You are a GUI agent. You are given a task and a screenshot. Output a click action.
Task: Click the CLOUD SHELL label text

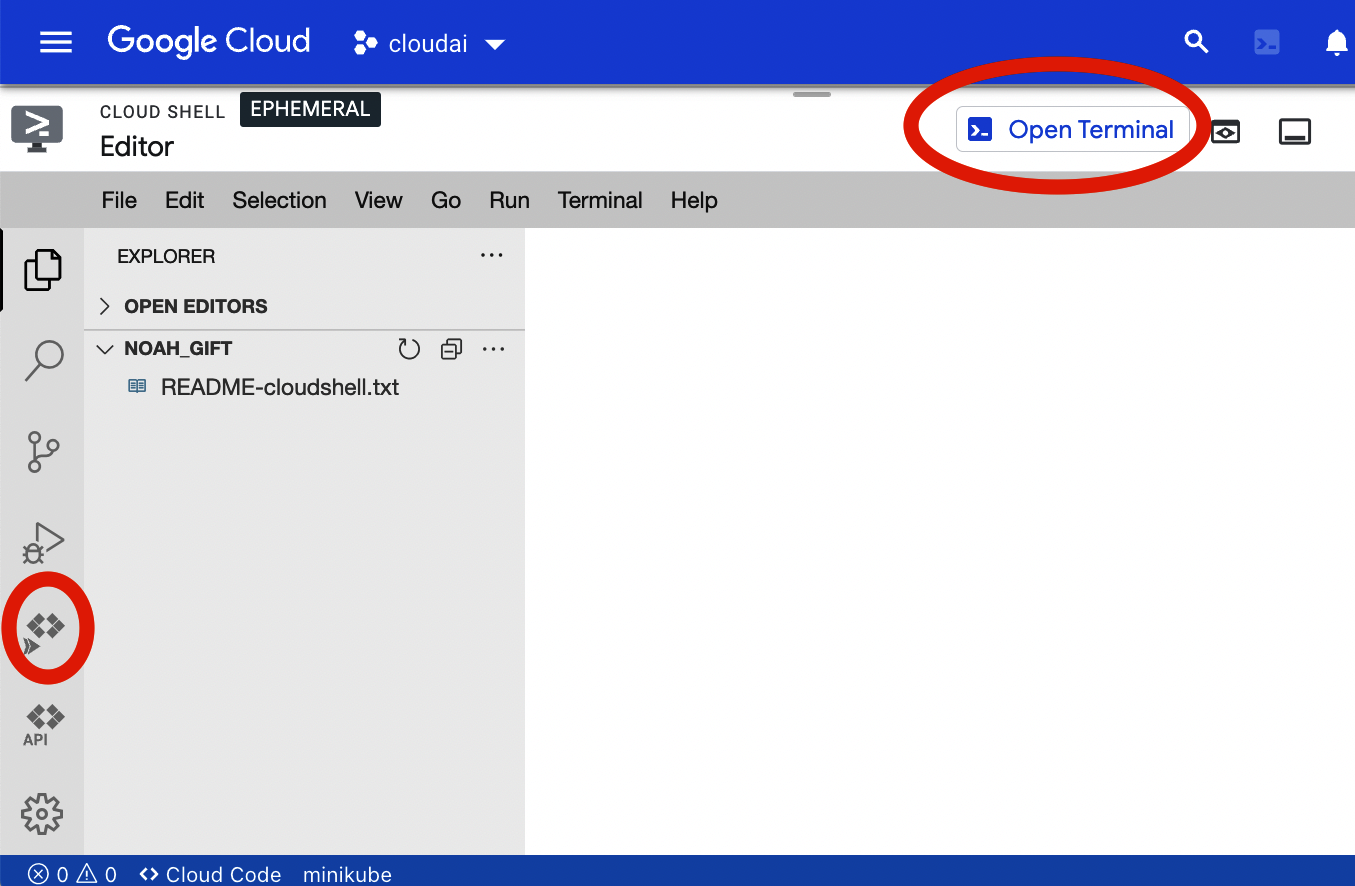(x=163, y=112)
